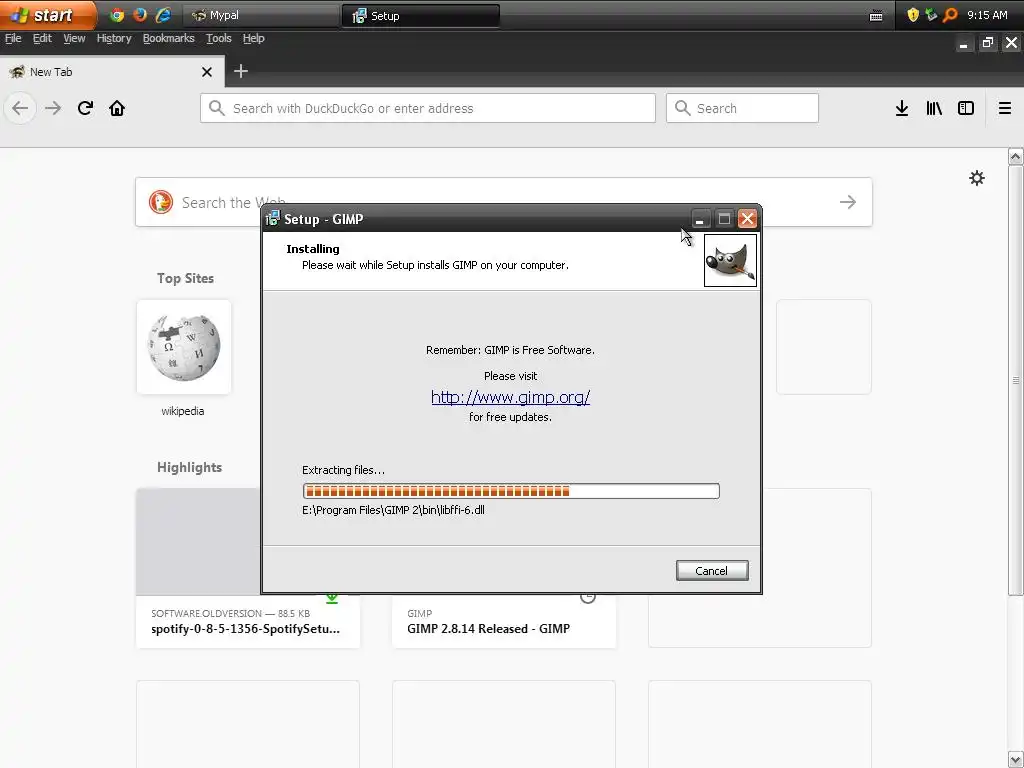Toggle the sidebar view icon

966,108
